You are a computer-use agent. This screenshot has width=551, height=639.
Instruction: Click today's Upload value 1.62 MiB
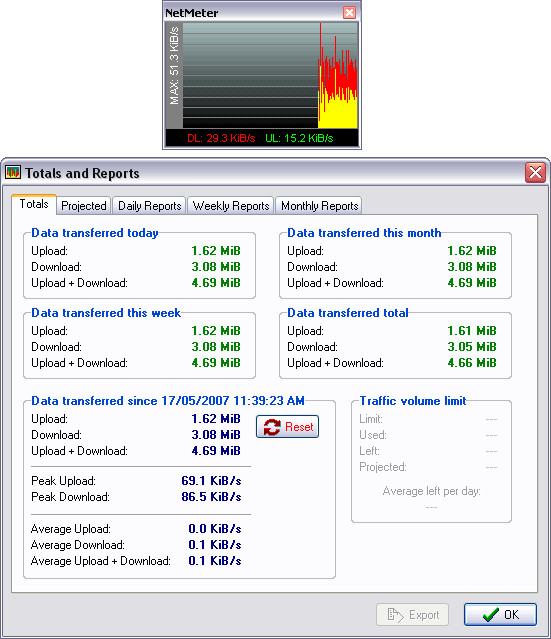(216, 251)
